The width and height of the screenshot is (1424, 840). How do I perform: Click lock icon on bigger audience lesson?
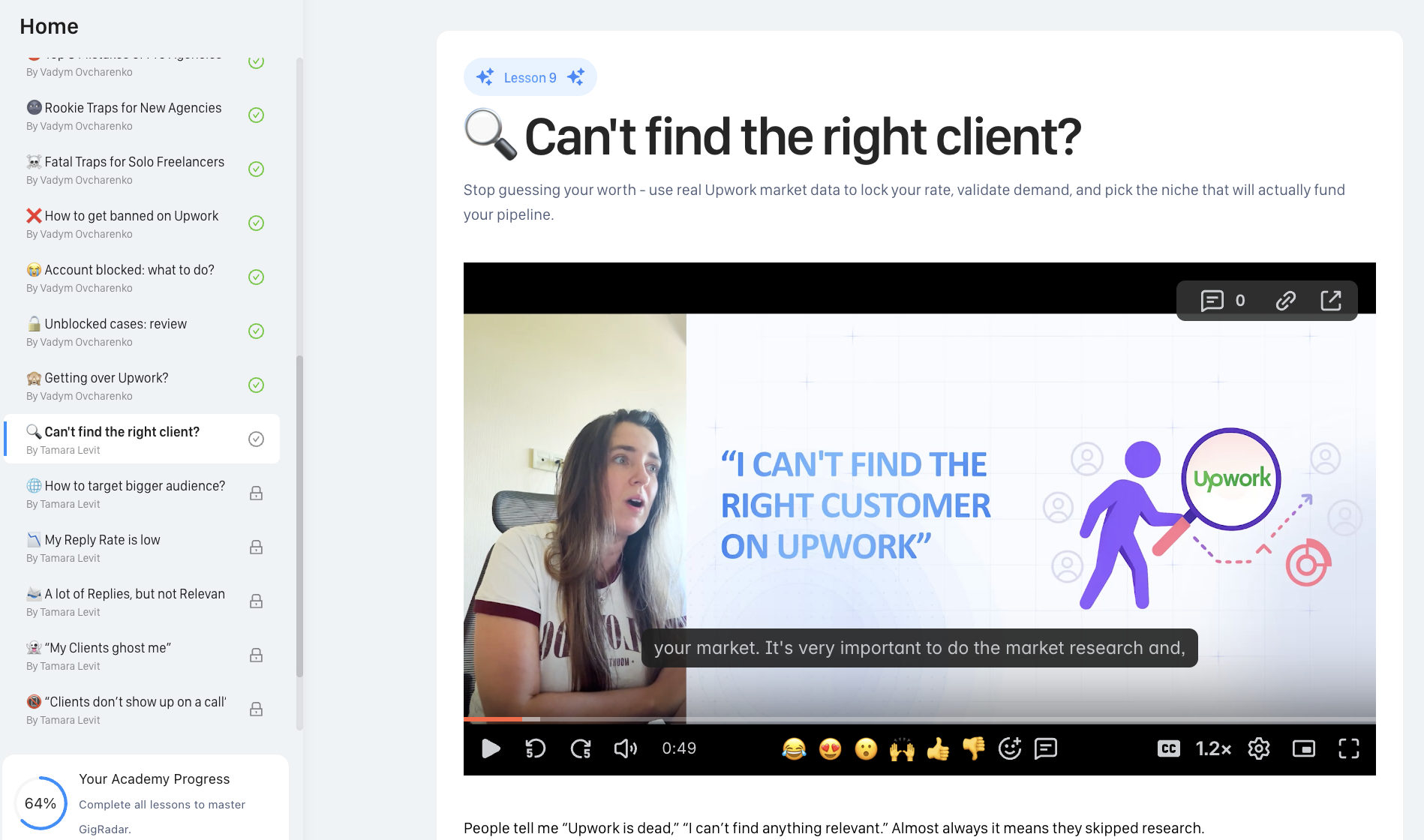tap(256, 493)
